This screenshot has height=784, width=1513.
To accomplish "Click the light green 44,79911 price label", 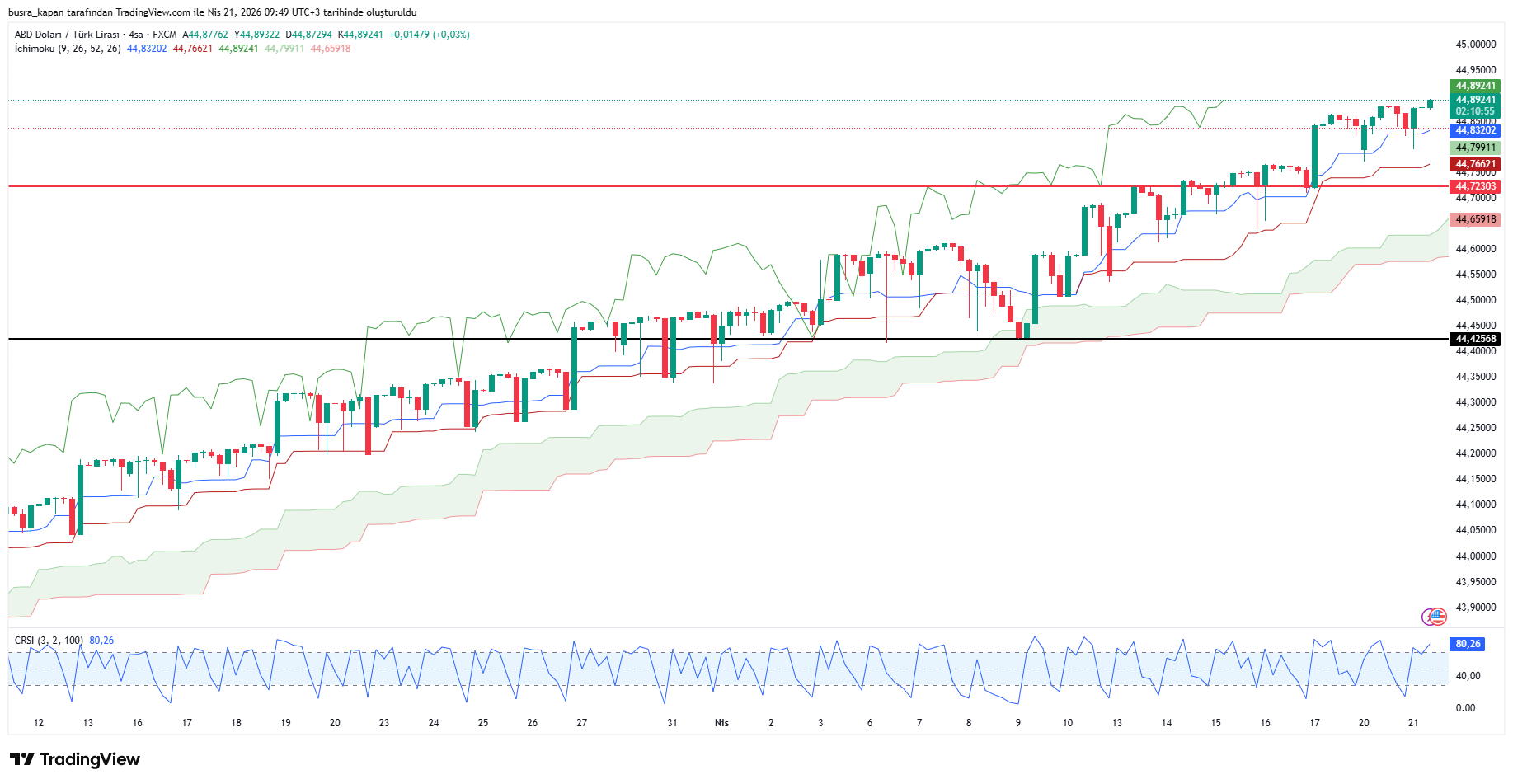I will pyautogui.click(x=1474, y=148).
